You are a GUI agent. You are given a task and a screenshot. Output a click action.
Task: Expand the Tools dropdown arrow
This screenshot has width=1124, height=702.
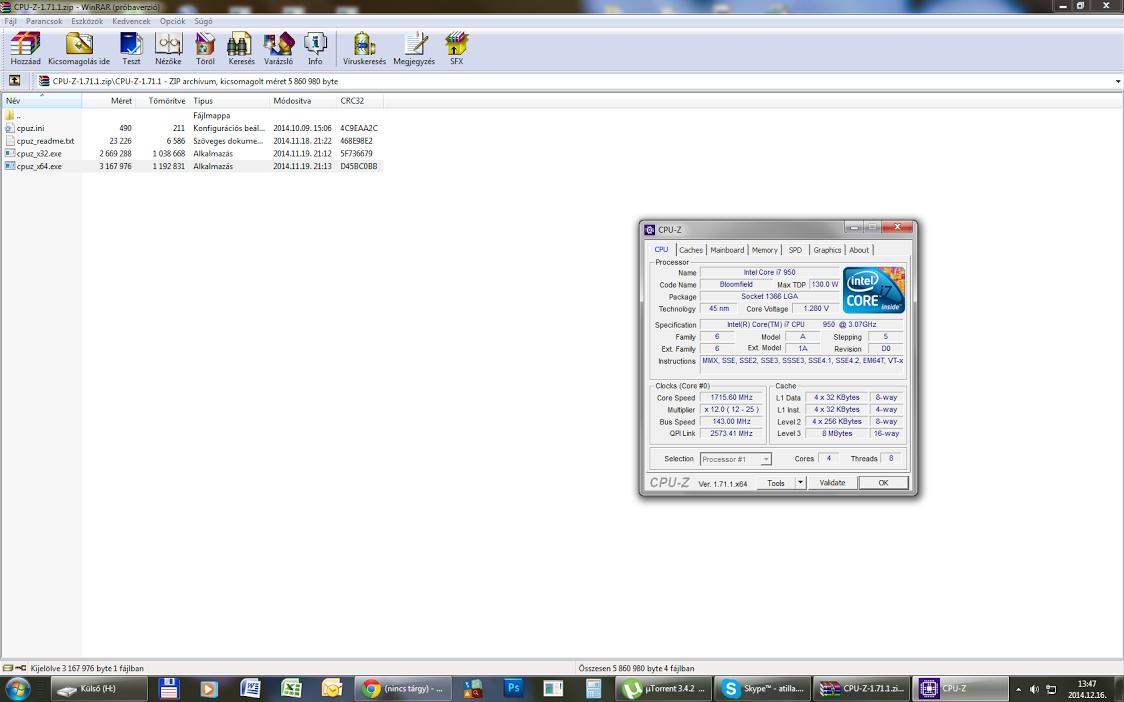coord(801,483)
